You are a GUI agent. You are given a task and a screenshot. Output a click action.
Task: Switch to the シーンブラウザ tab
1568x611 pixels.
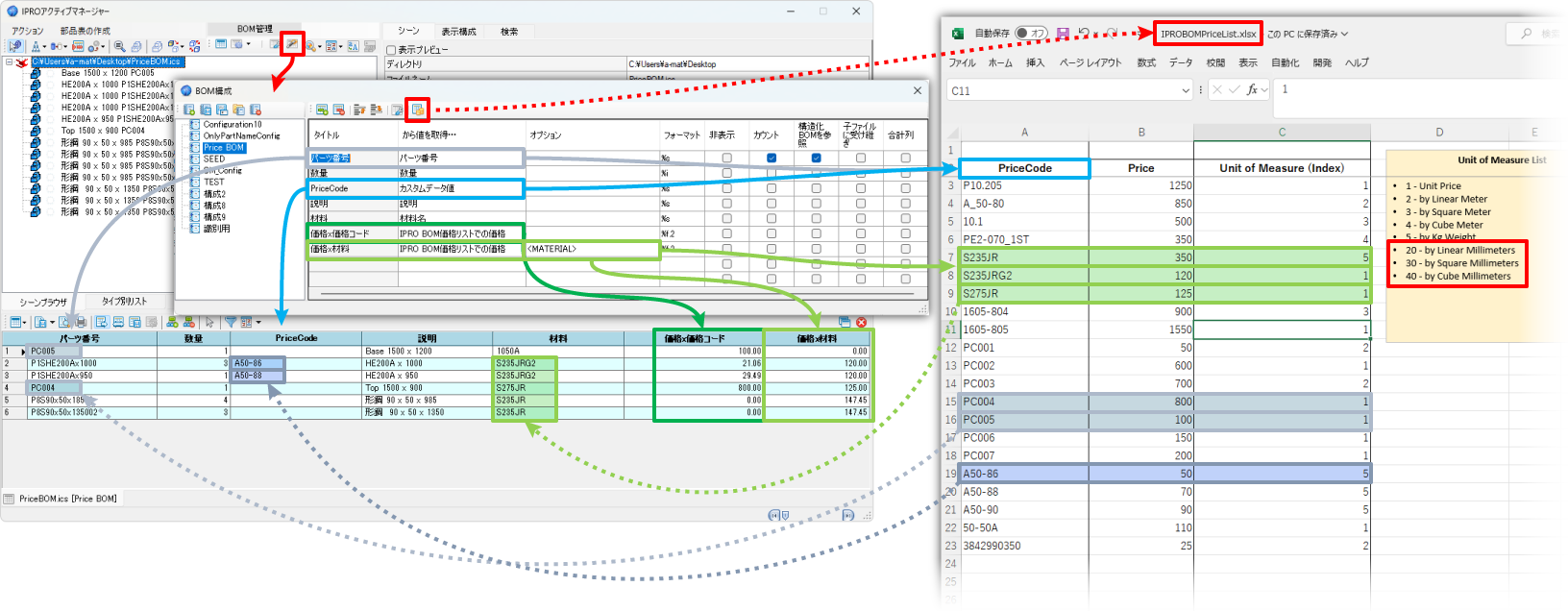click(x=43, y=302)
